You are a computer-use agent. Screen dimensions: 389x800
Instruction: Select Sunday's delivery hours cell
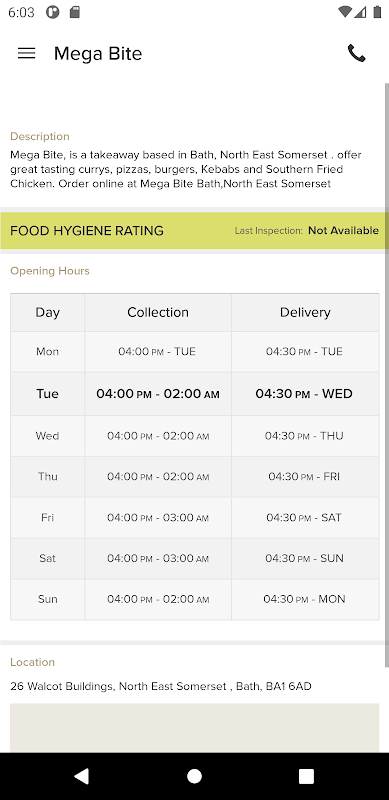(305, 599)
